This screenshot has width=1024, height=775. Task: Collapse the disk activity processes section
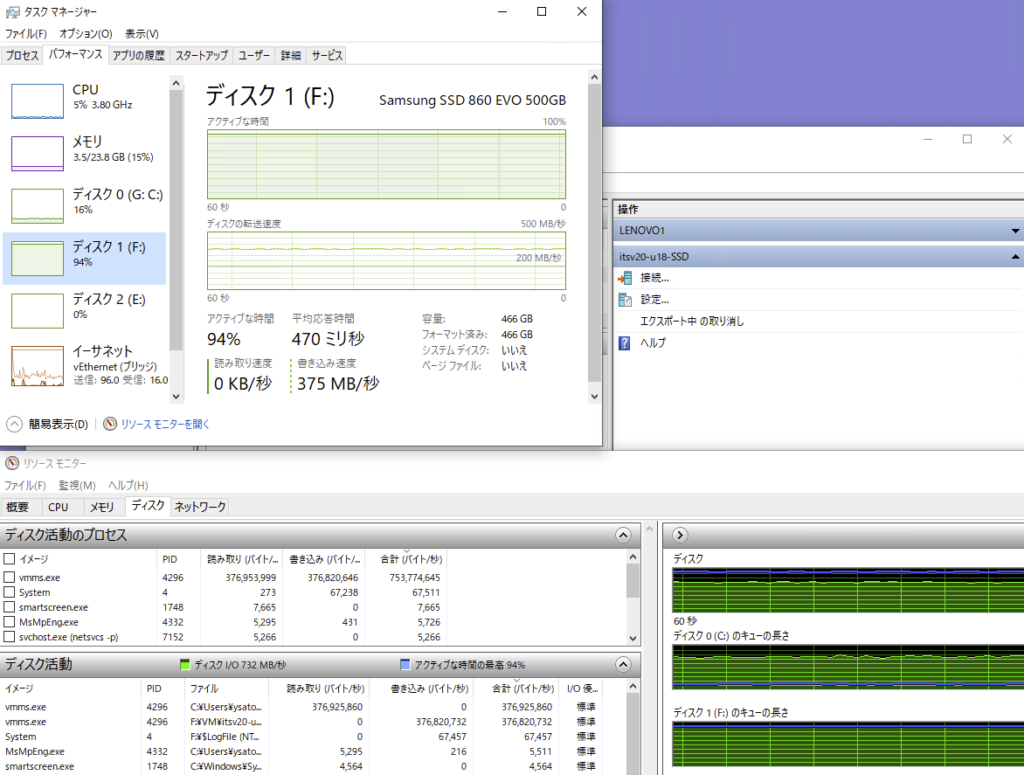[624, 535]
